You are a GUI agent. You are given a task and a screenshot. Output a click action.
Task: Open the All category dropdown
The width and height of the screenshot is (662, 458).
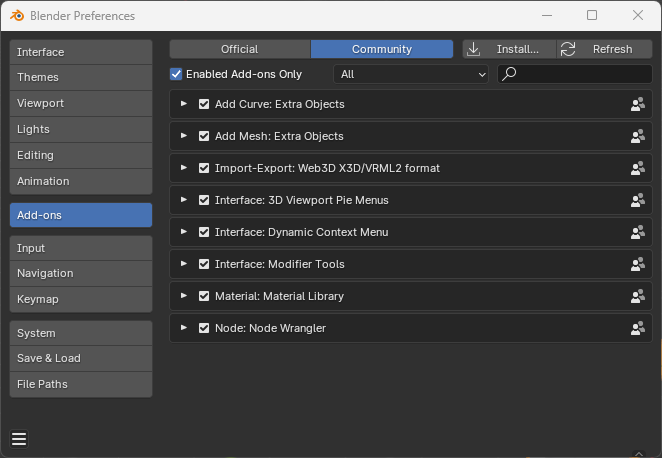pyautogui.click(x=411, y=74)
